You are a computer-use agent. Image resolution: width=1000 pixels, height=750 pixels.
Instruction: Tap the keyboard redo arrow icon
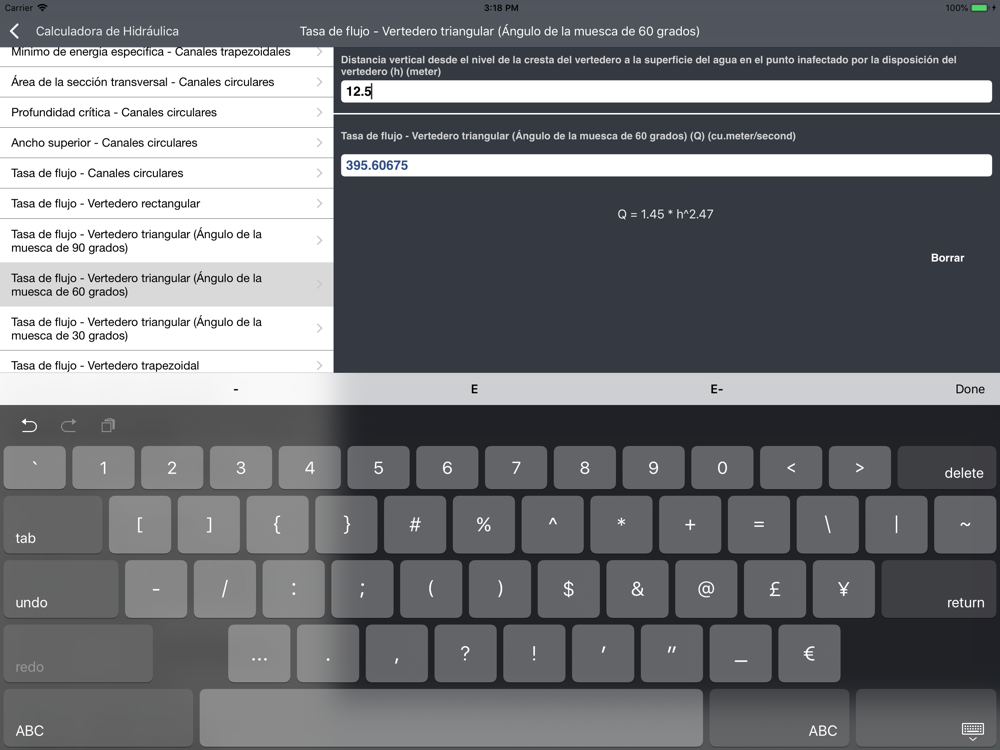tap(68, 425)
